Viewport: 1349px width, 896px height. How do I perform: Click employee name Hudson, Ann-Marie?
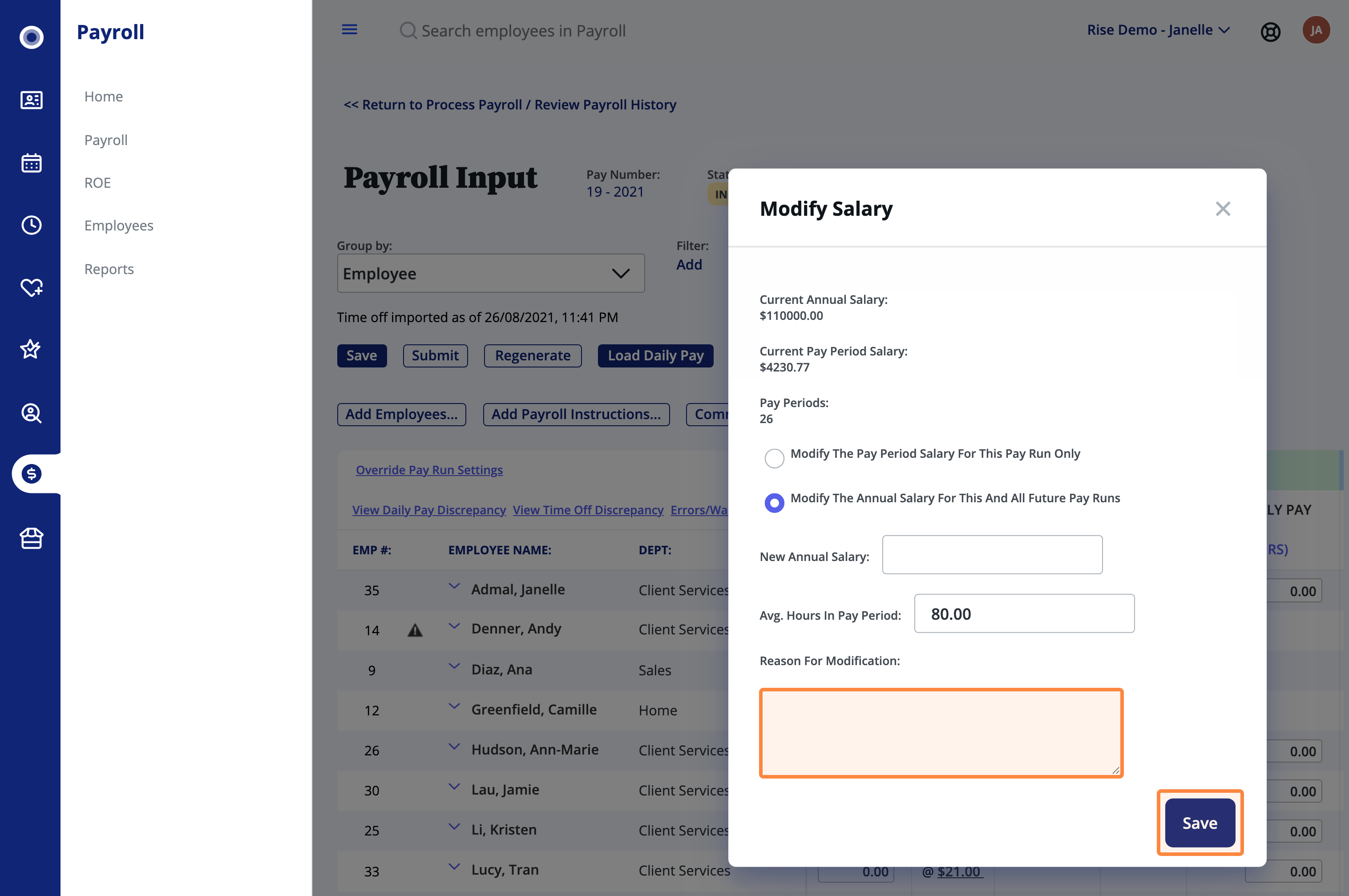(x=535, y=750)
